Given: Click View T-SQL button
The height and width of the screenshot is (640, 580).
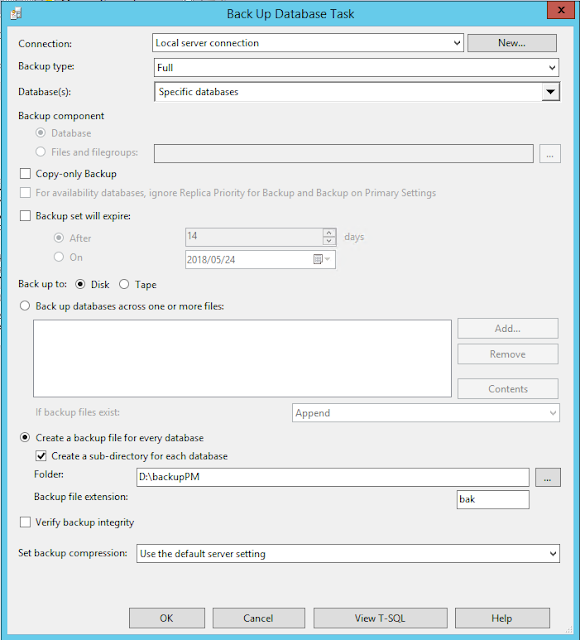Looking at the screenshot, I should 380,618.
